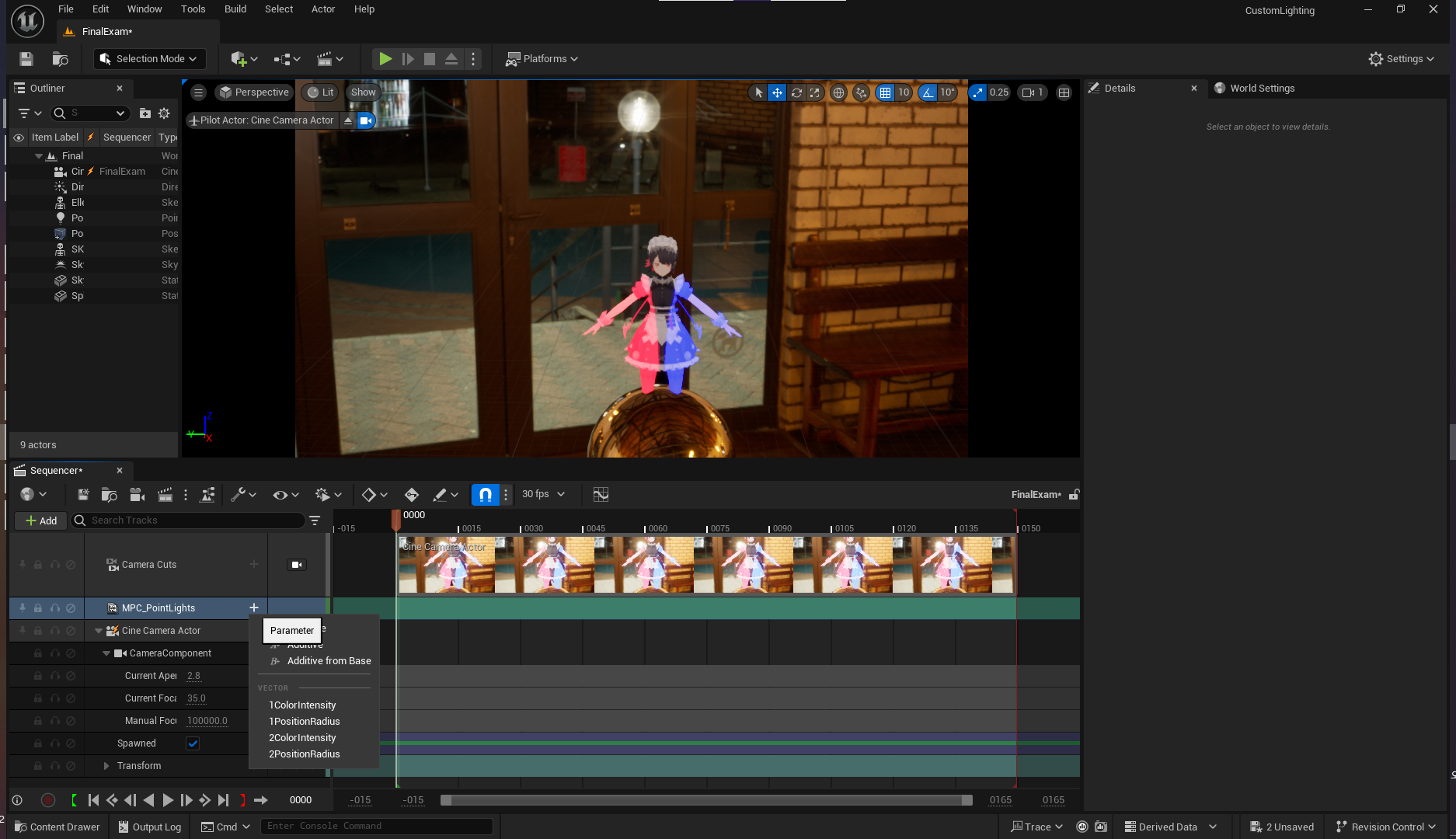Open the Platforms dropdown menu
Screen dimensions: 1456x839
pos(542,59)
